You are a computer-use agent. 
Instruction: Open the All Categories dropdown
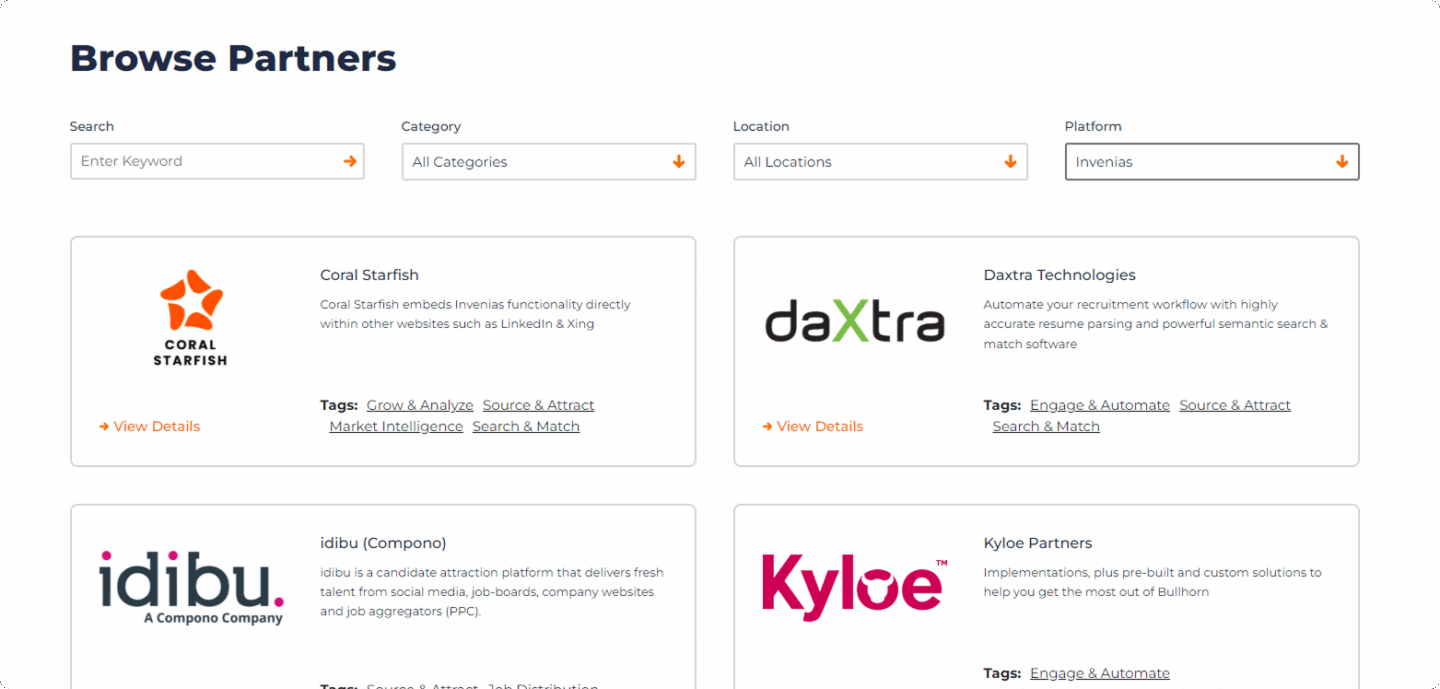coord(549,161)
